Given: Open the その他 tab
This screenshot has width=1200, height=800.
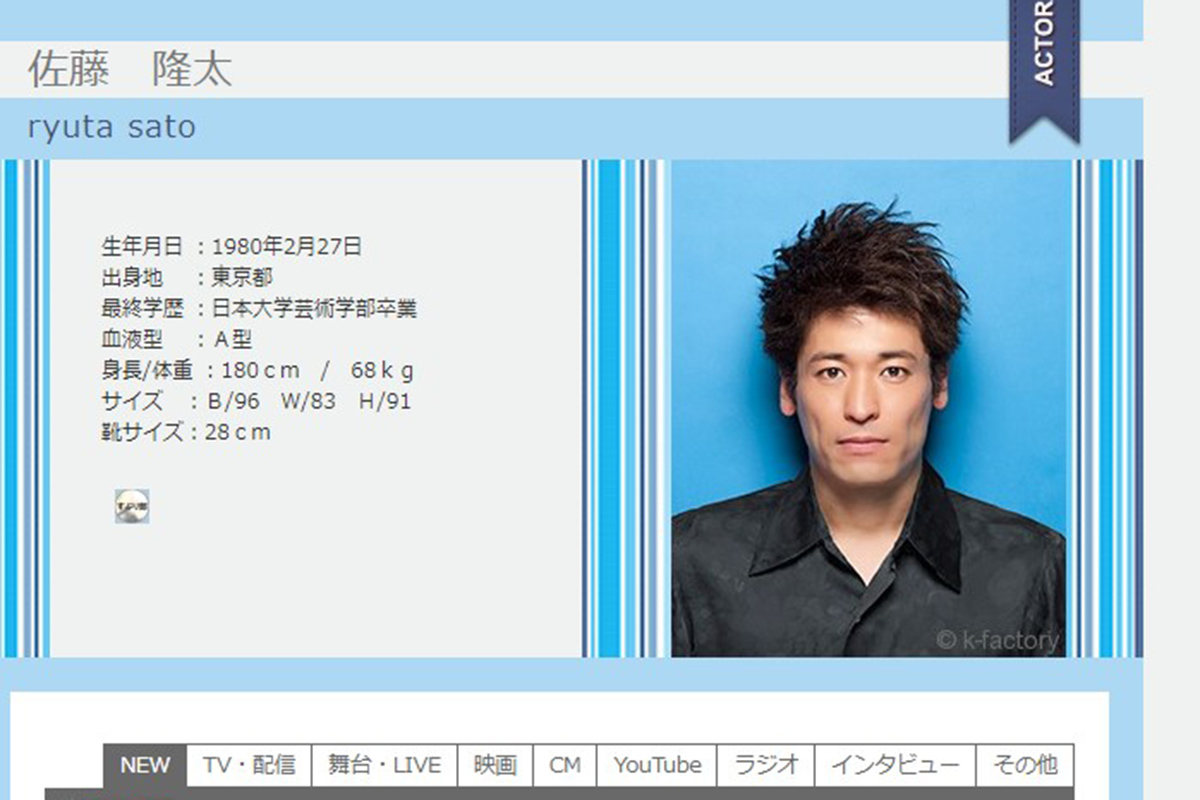Looking at the screenshot, I should click(1025, 766).
